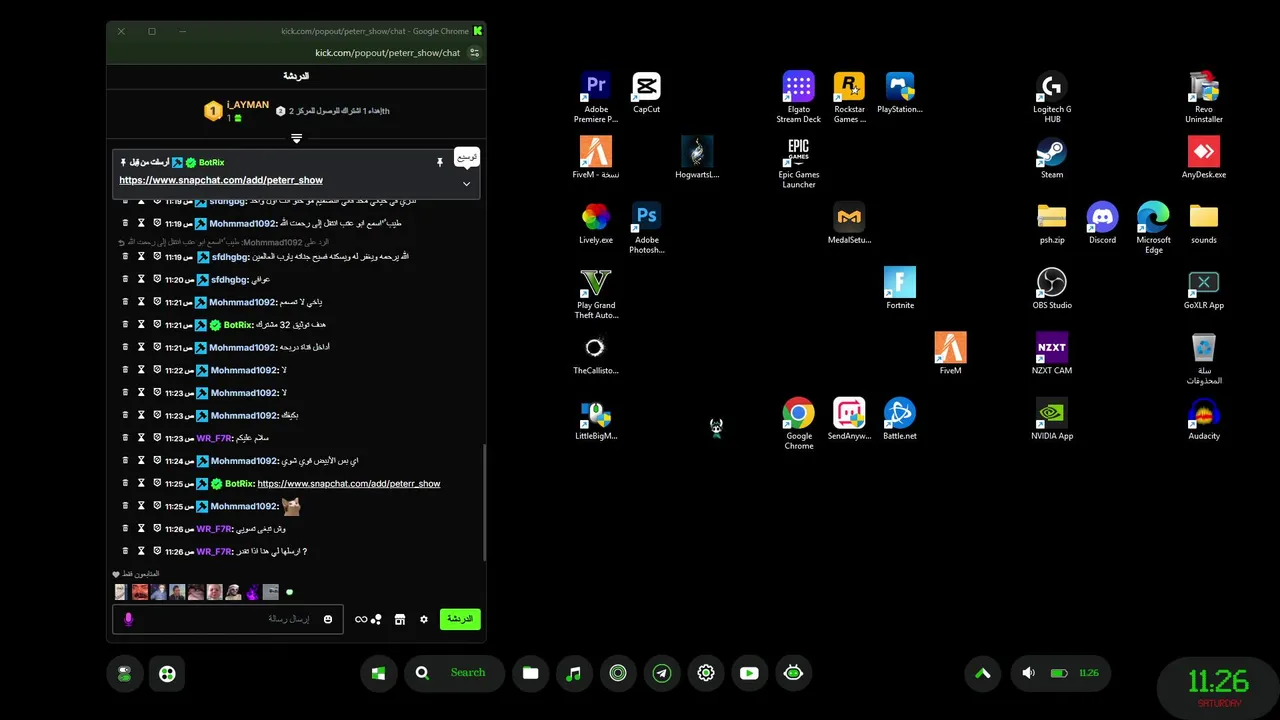Select the AnyDesk.exe desktop icon

tap(1203, 157)
